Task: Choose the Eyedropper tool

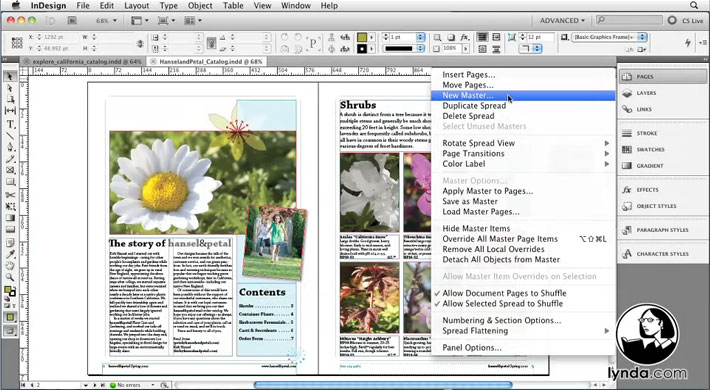Action: pyautogui.click(x=10, y=254)
